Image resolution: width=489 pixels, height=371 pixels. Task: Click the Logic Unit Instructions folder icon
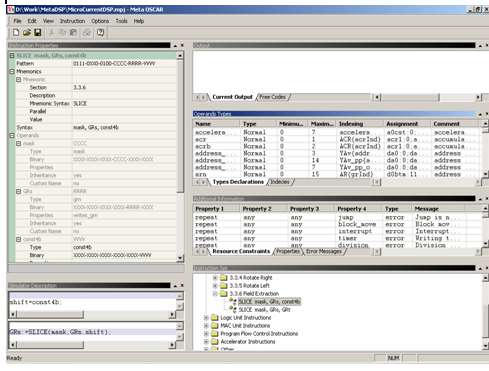click(215, 318)
